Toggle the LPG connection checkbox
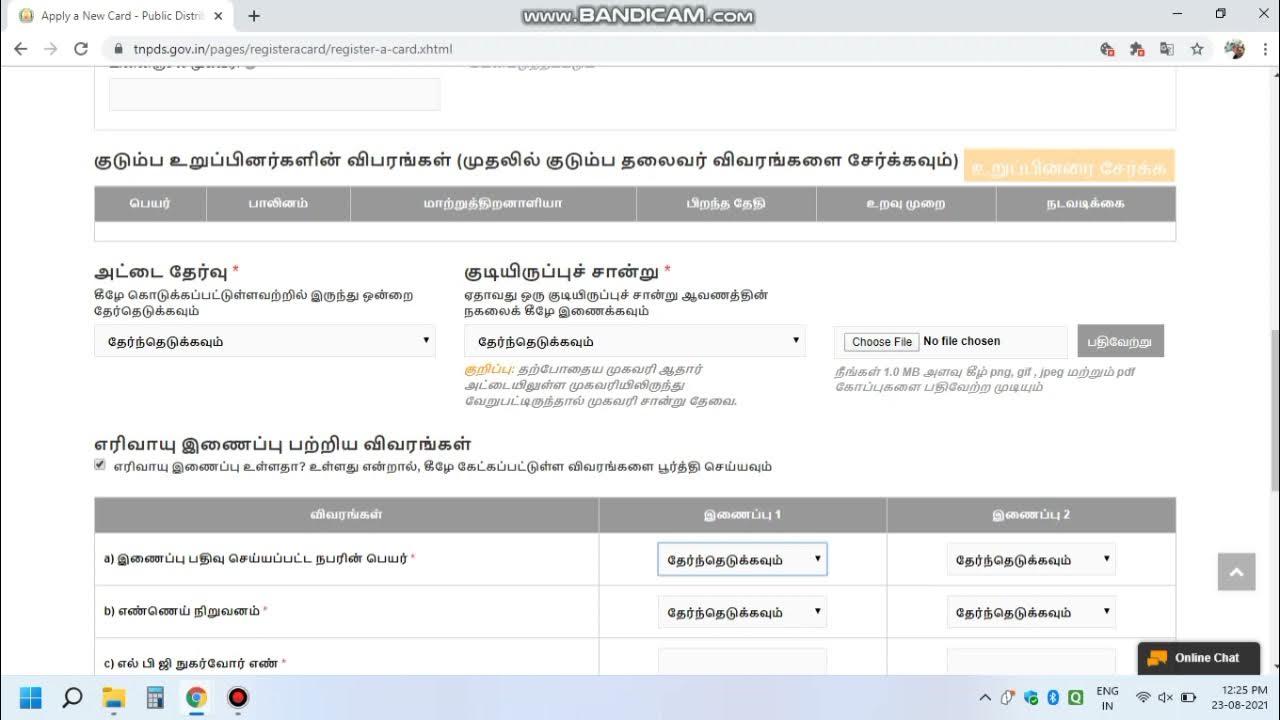The image size is (1280, 720). point(100,465)
